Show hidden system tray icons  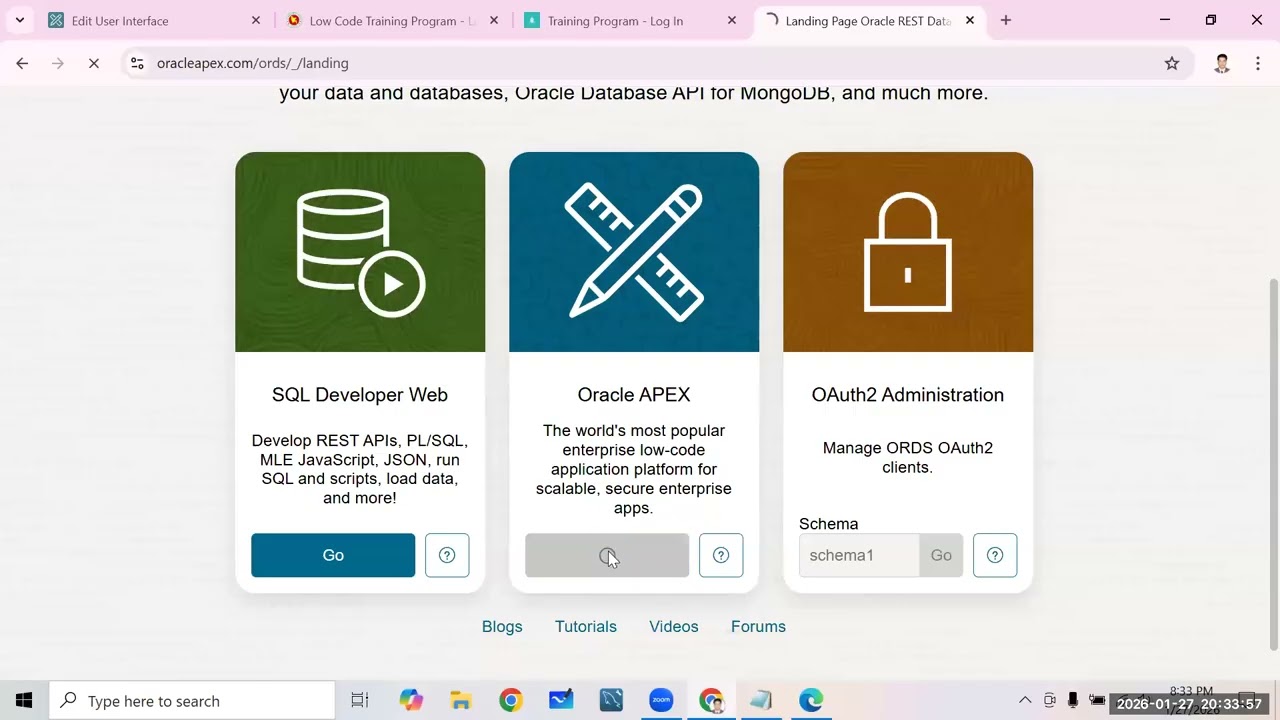[x=1025, y=700]
